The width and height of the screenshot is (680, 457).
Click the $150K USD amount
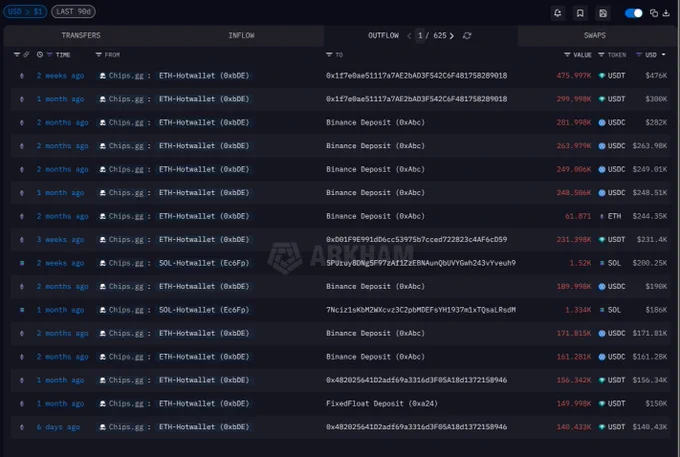[x=656, y=403]
